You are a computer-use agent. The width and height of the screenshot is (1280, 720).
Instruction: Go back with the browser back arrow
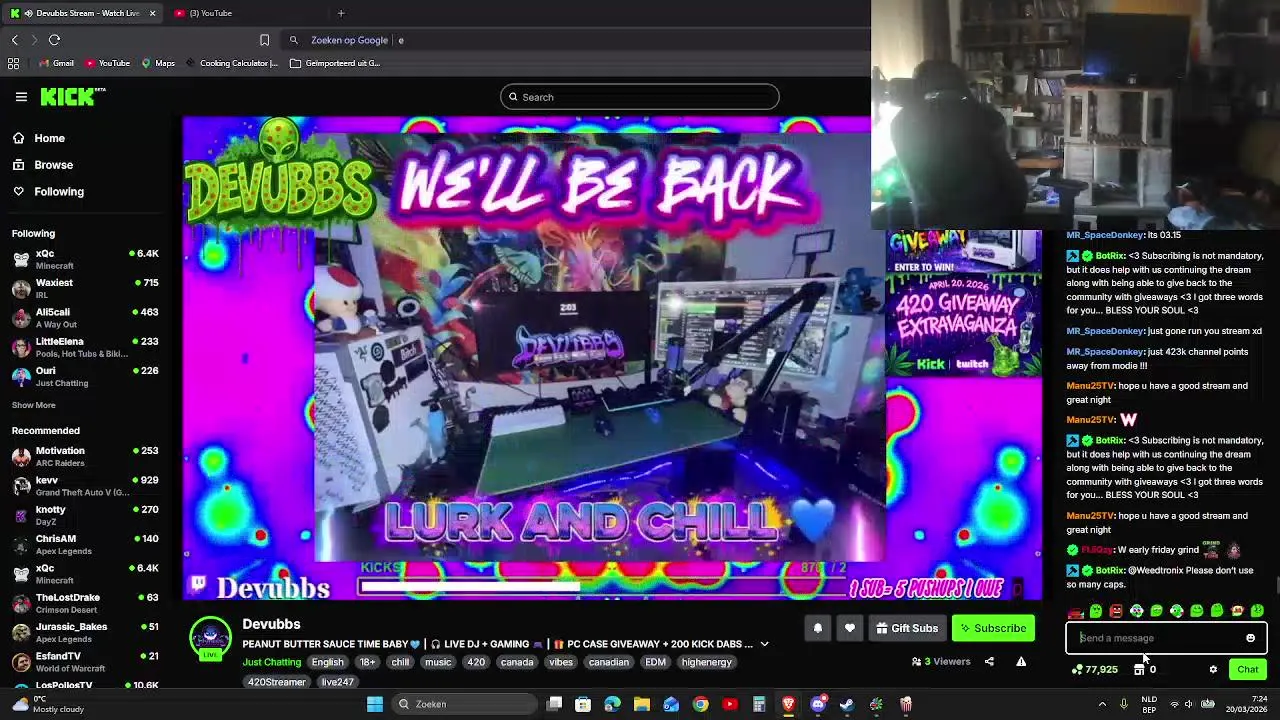tap(14, 40)
